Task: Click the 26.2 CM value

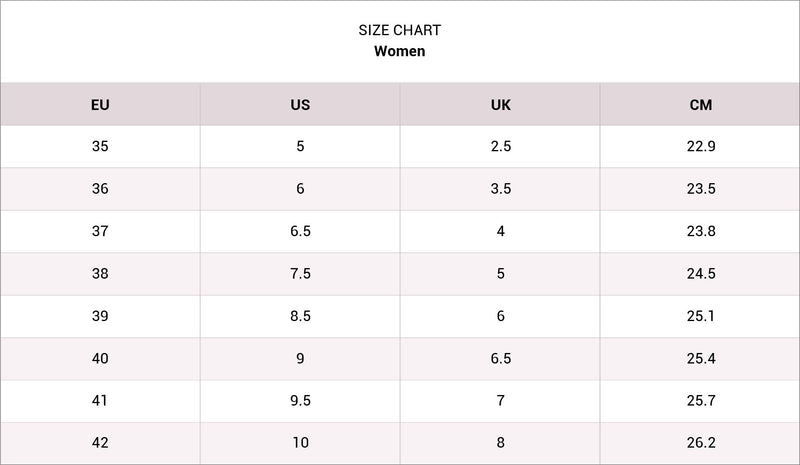Action: coord(701,443)
